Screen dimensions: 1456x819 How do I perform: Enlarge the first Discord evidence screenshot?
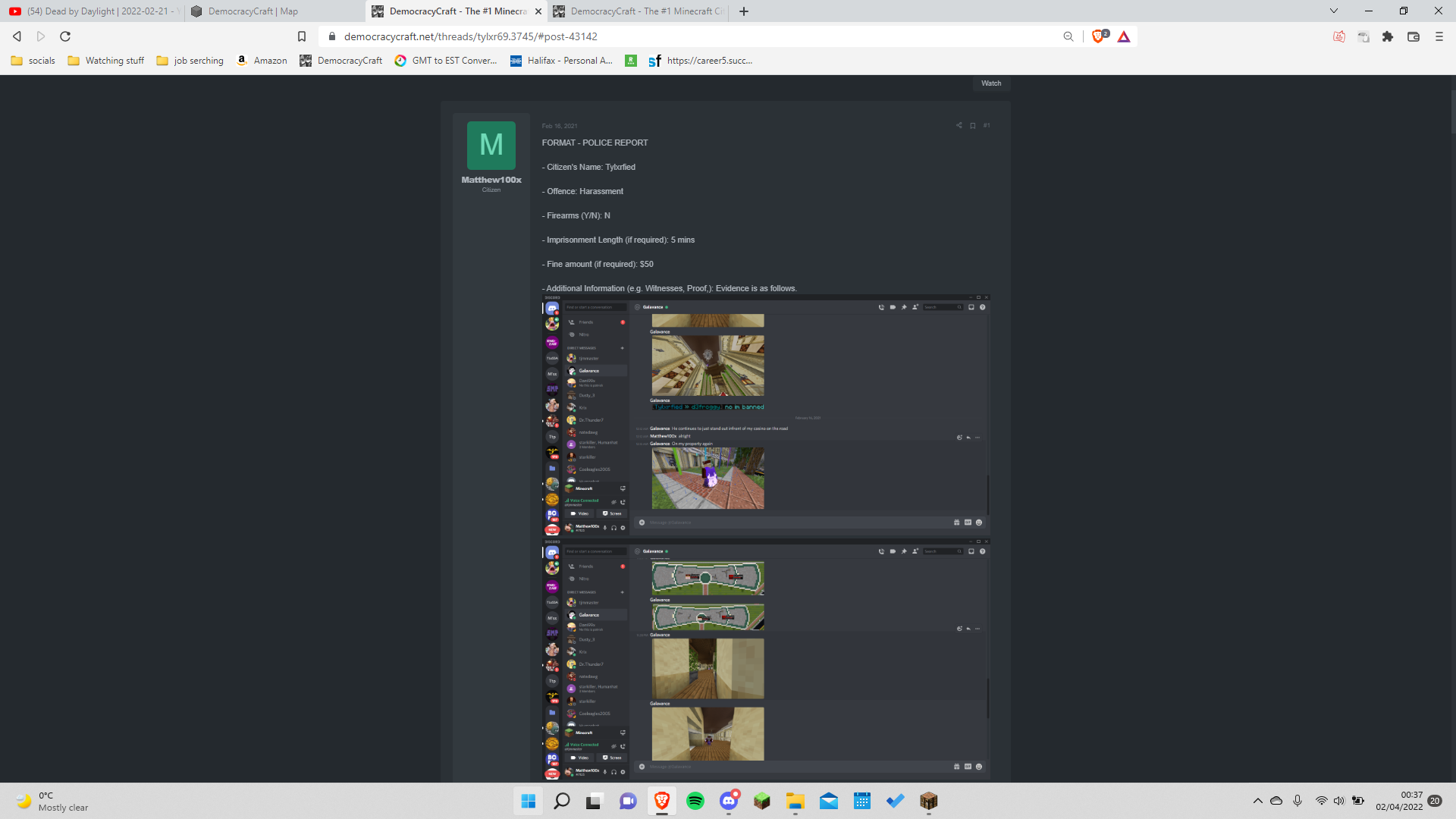766,416
